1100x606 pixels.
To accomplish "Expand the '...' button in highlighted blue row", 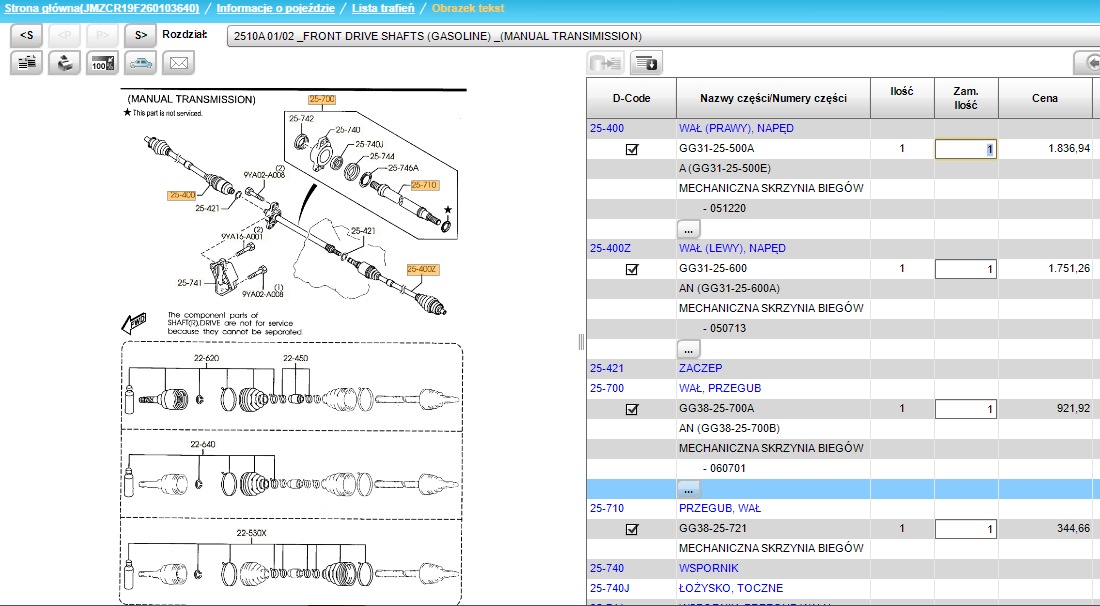I will coord(688,489).
